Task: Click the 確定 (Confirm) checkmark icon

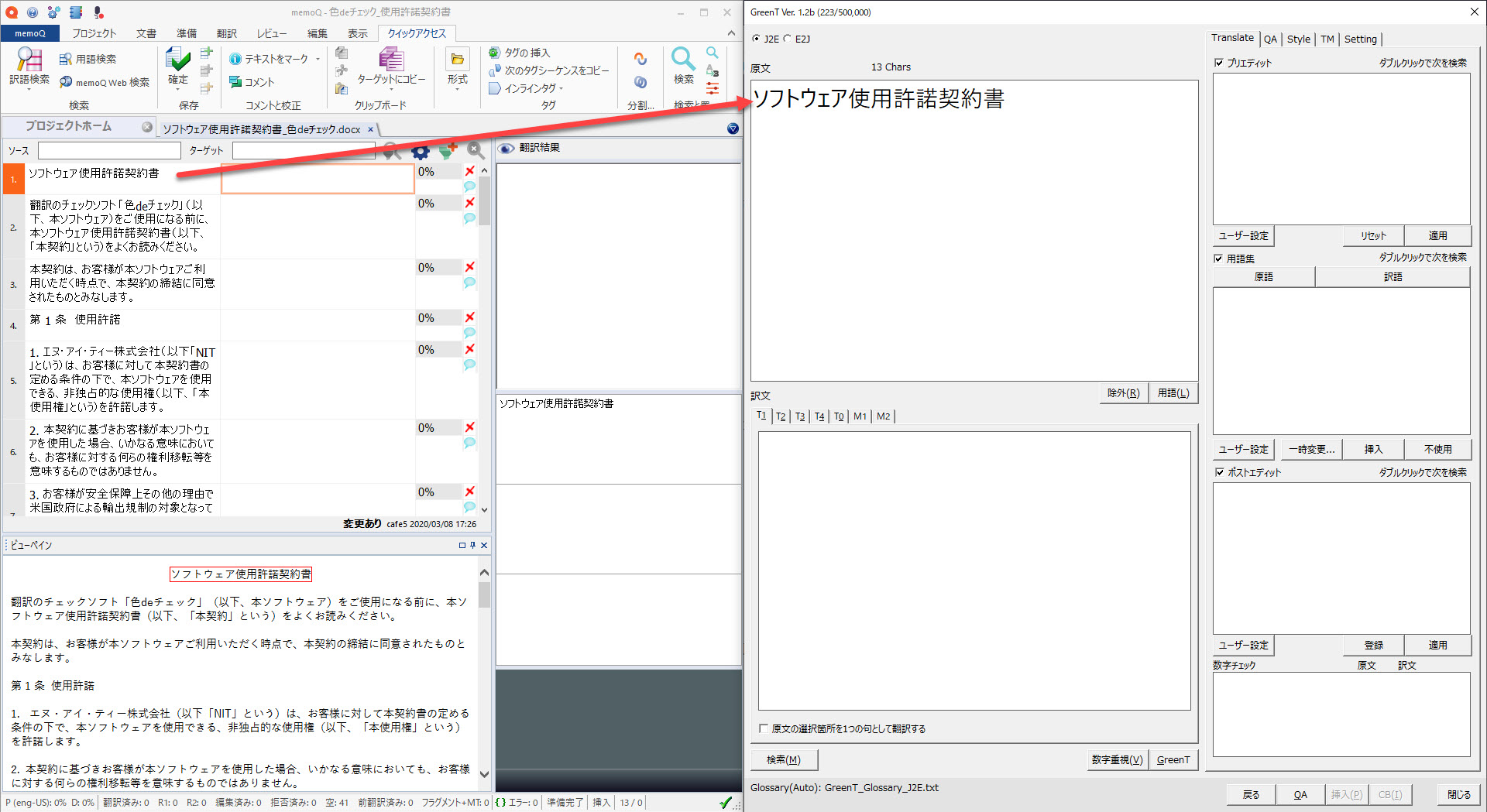Action: [177, 60]
